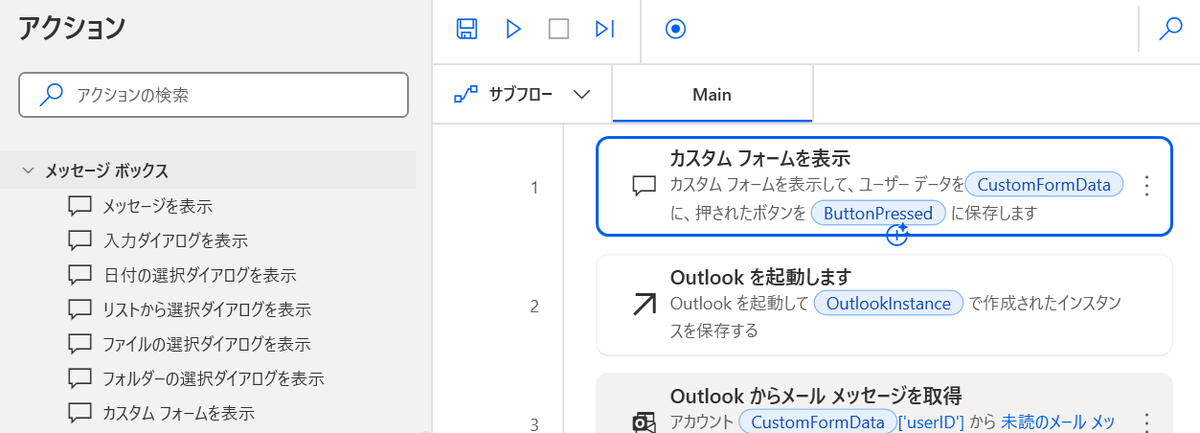This screenshot has width=1200, height=433.
Task: Click the bubble icon beside ファイルの選択ダイアログを表示
Action: pos(80,344)
